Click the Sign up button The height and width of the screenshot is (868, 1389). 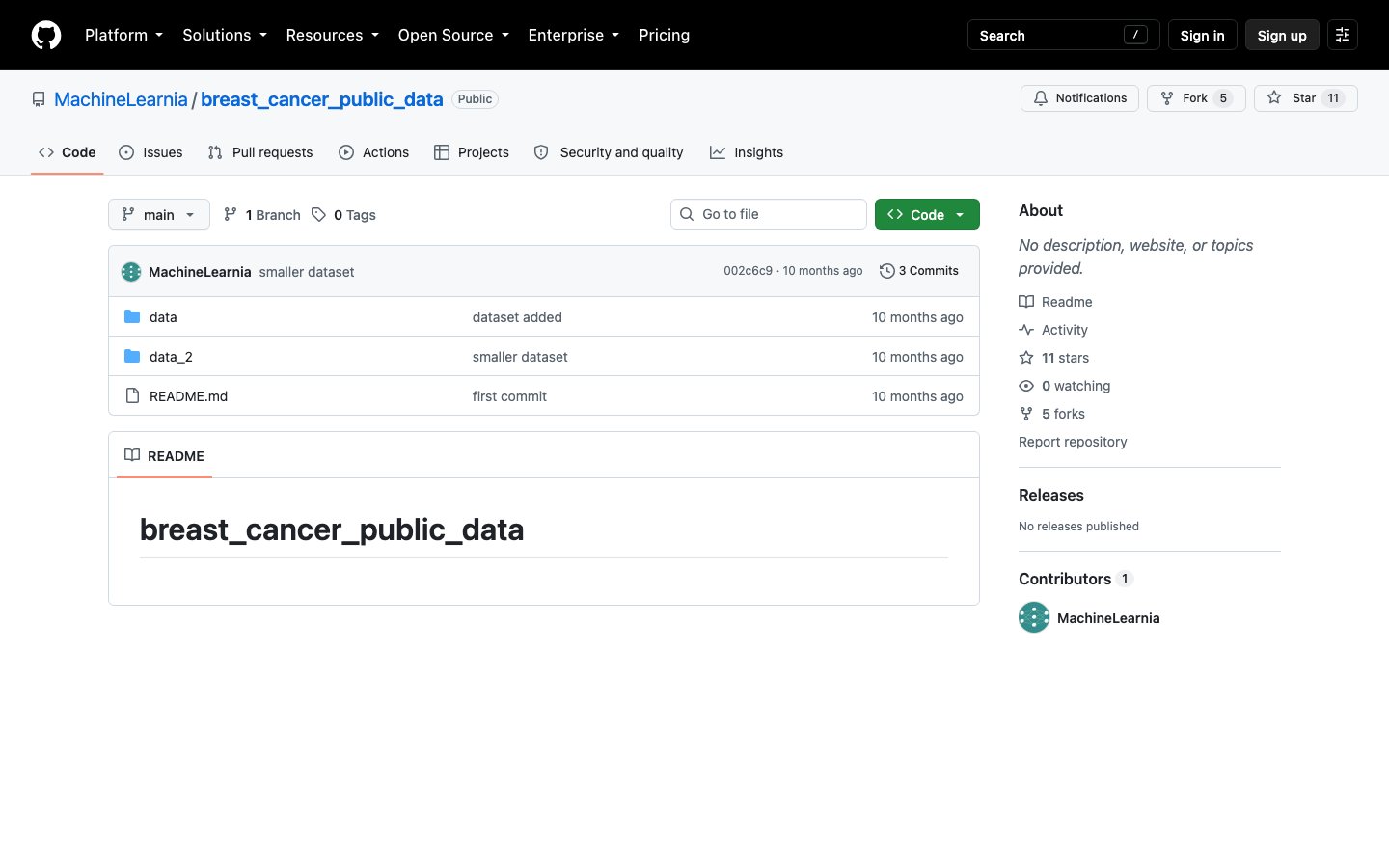click(1282, 35)
